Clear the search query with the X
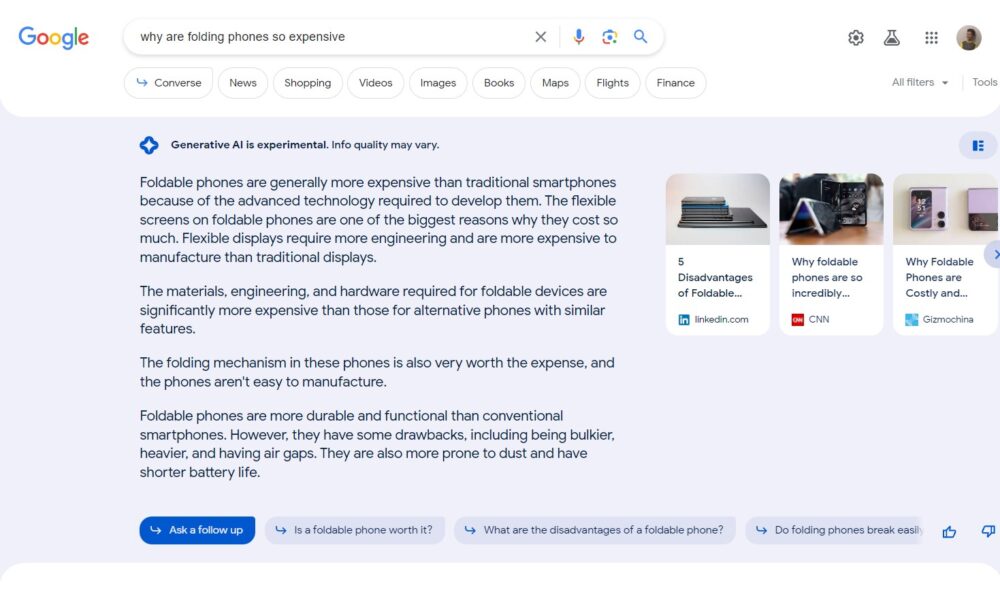1000x590 pixels. click(540, 36)
